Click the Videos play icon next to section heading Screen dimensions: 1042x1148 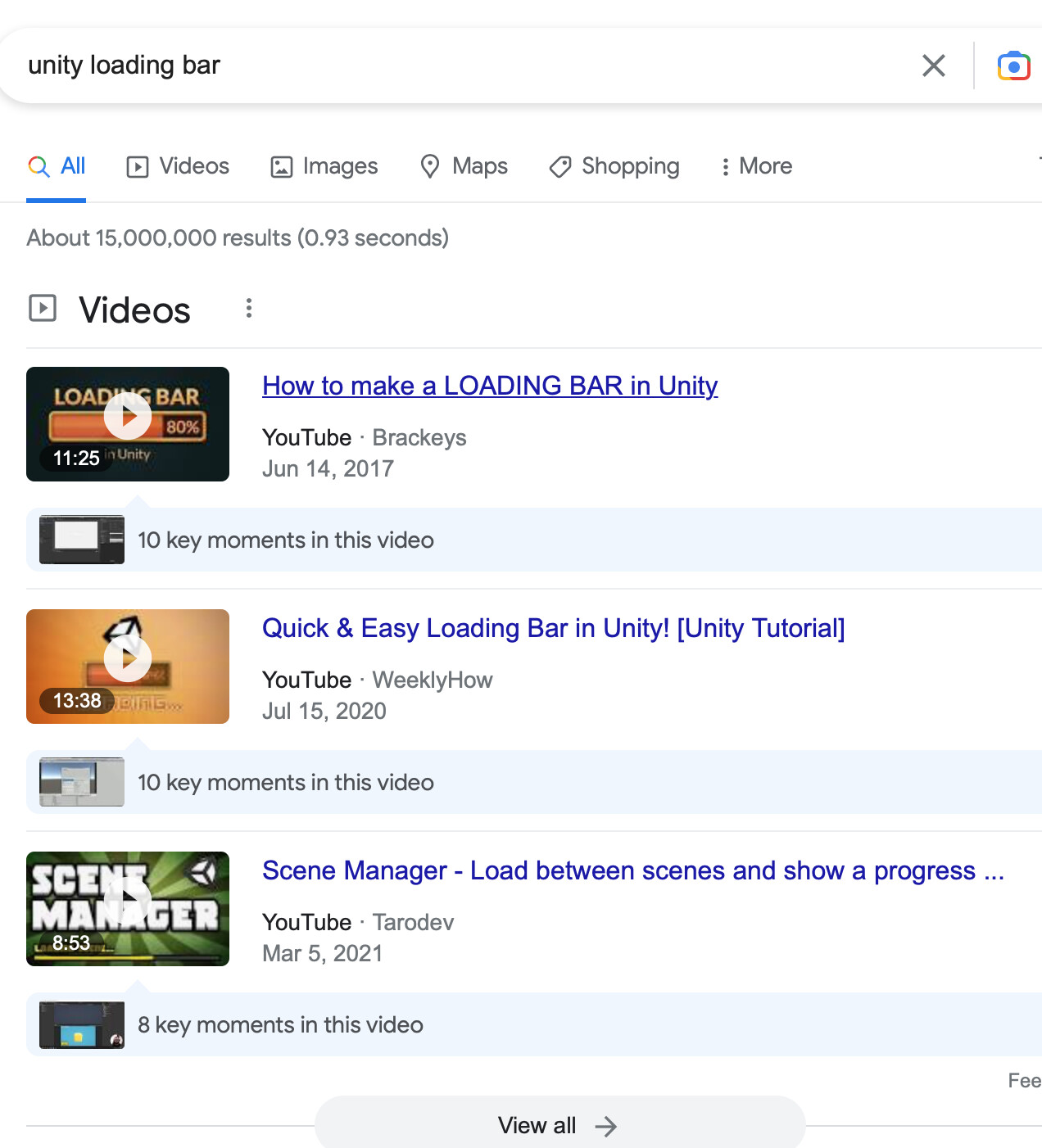[43, 309]
